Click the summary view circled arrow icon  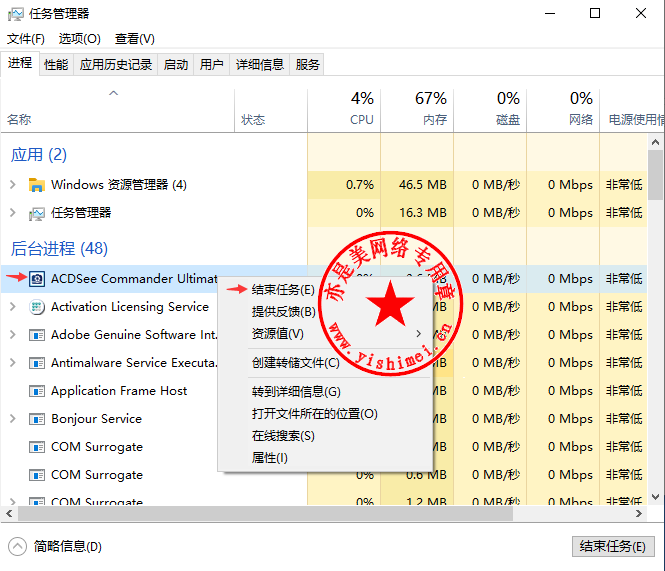point(17,547)
